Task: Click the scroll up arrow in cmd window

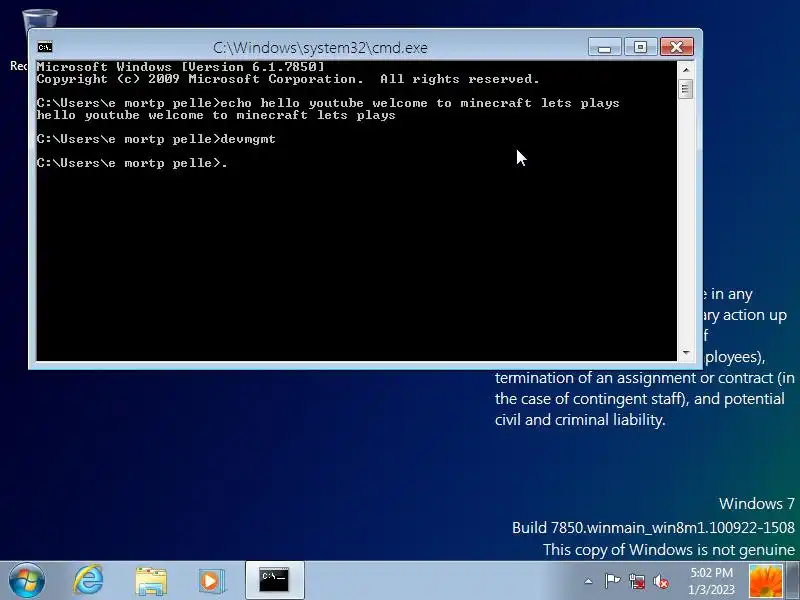Action: coord(686,69)
